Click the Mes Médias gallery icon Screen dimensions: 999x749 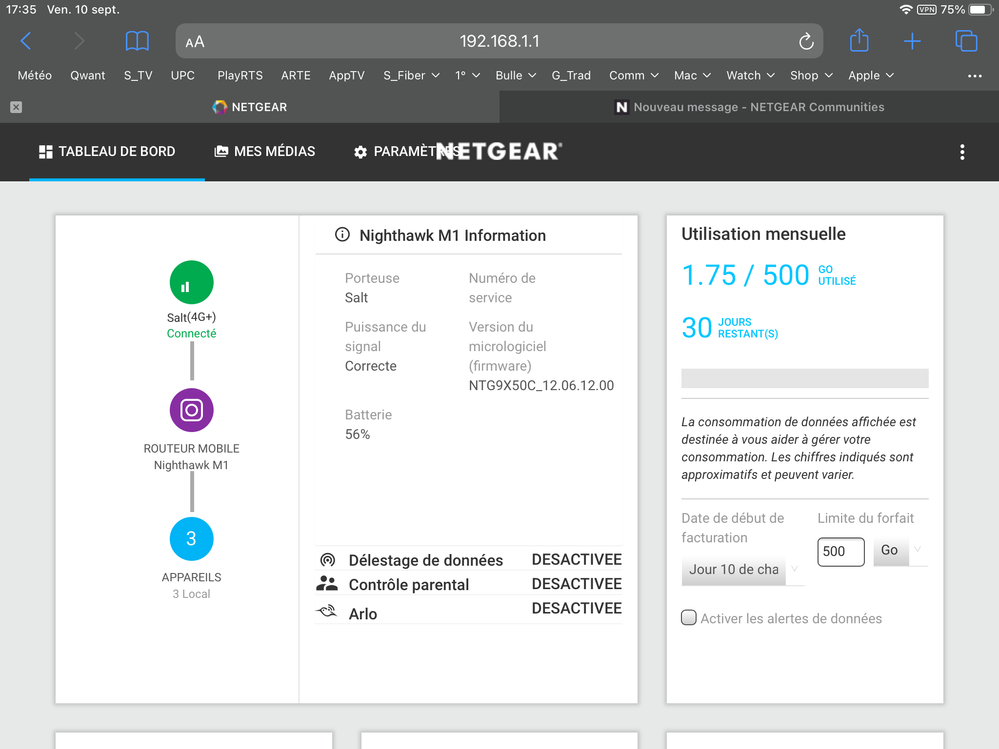point(221,152)
